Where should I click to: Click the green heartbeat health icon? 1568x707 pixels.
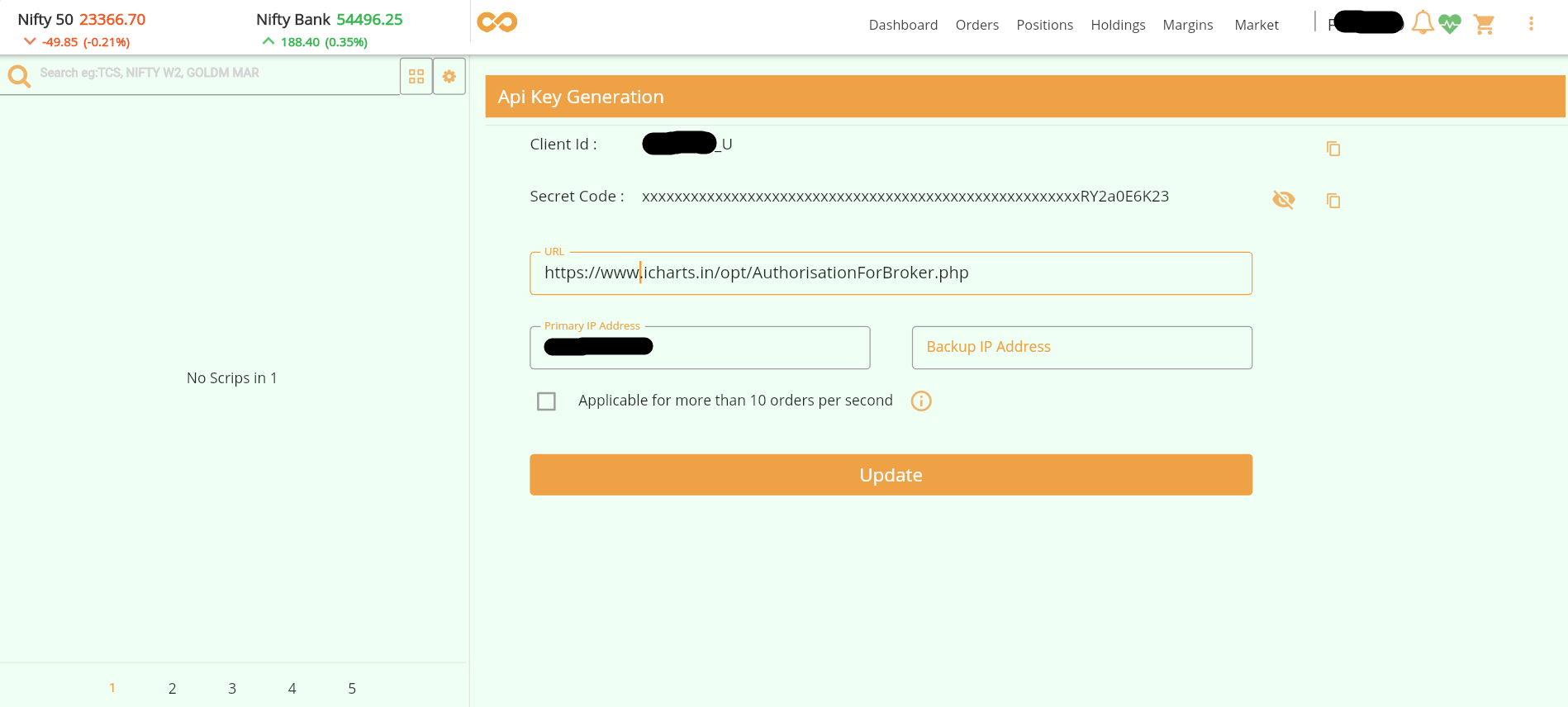click(1450, 24)
